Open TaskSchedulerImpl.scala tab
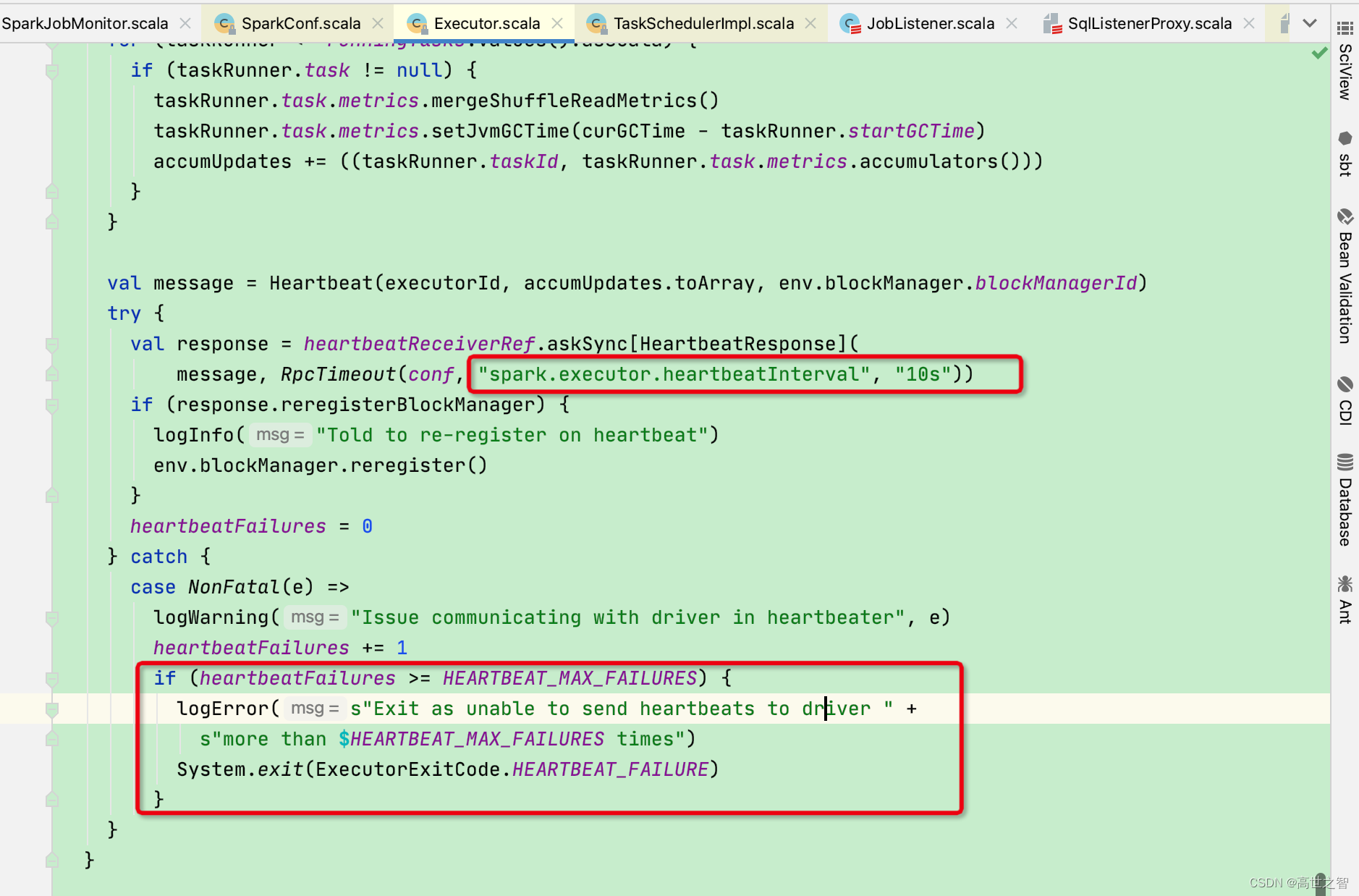The image size is (1359, 896). click(x=703, y=24)
